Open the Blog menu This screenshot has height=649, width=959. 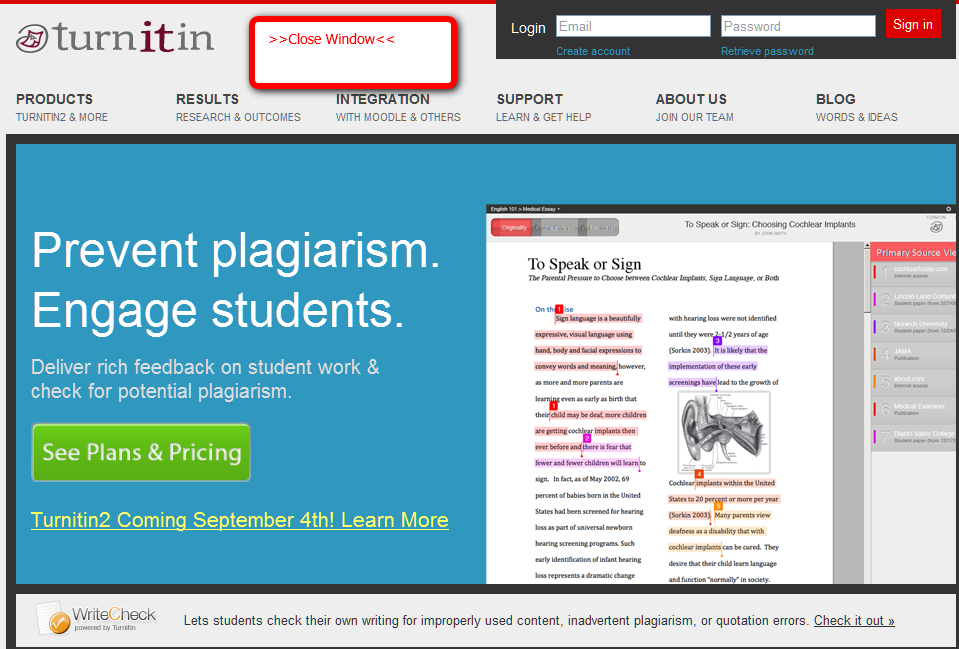pos(857,108)
